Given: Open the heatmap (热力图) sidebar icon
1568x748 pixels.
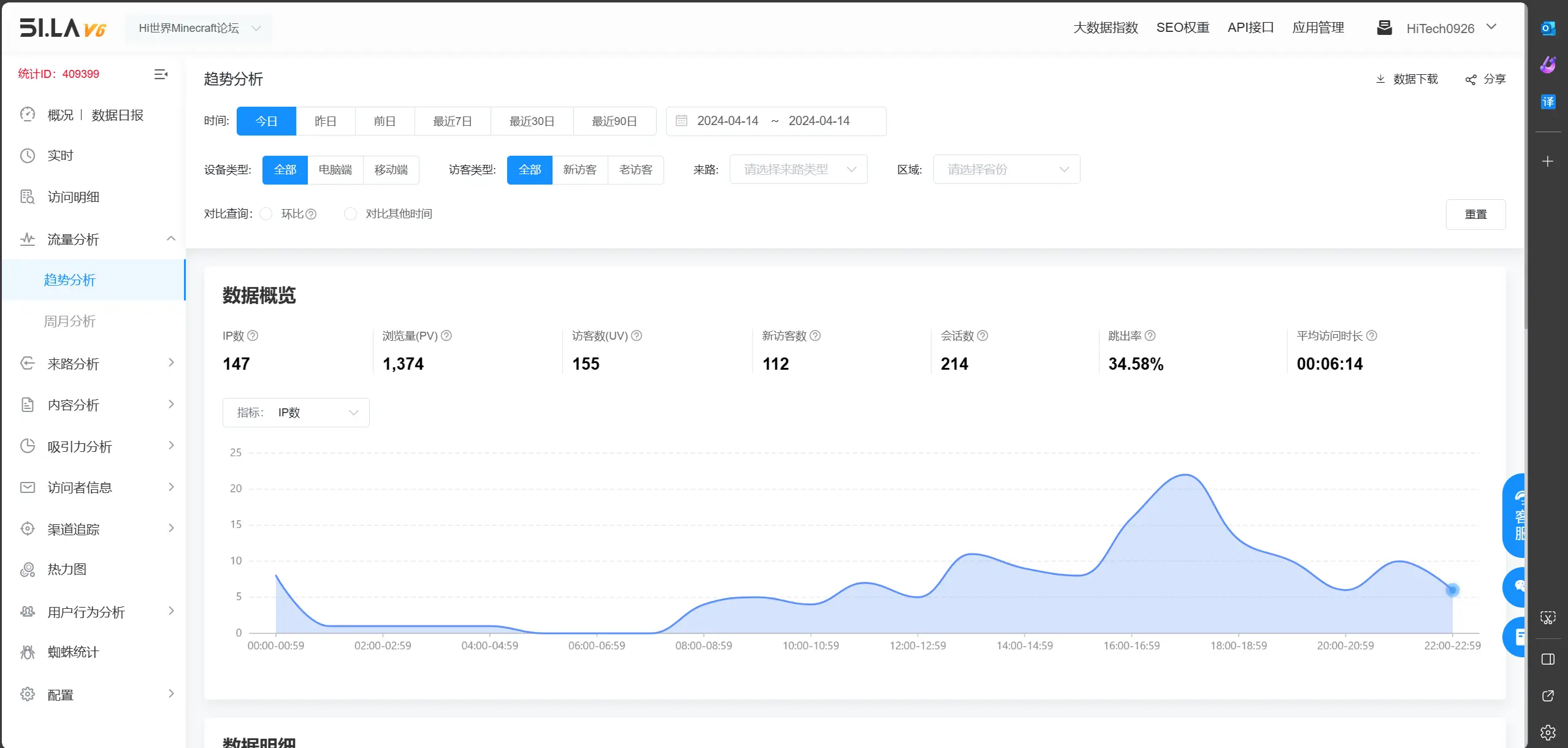Looking at the screenshot, I should [28, 570].
